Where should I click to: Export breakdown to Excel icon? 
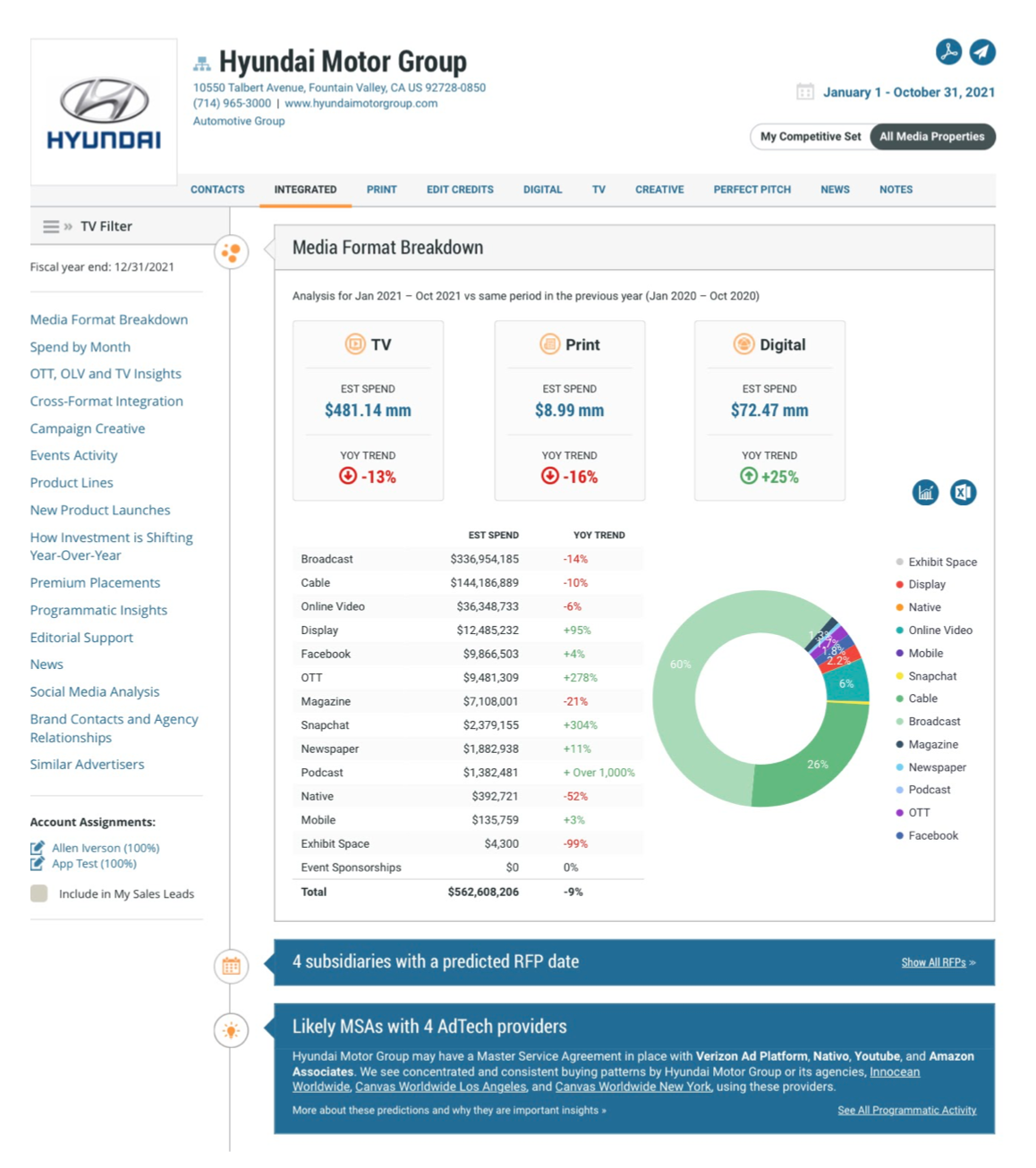tap(963, 492)
